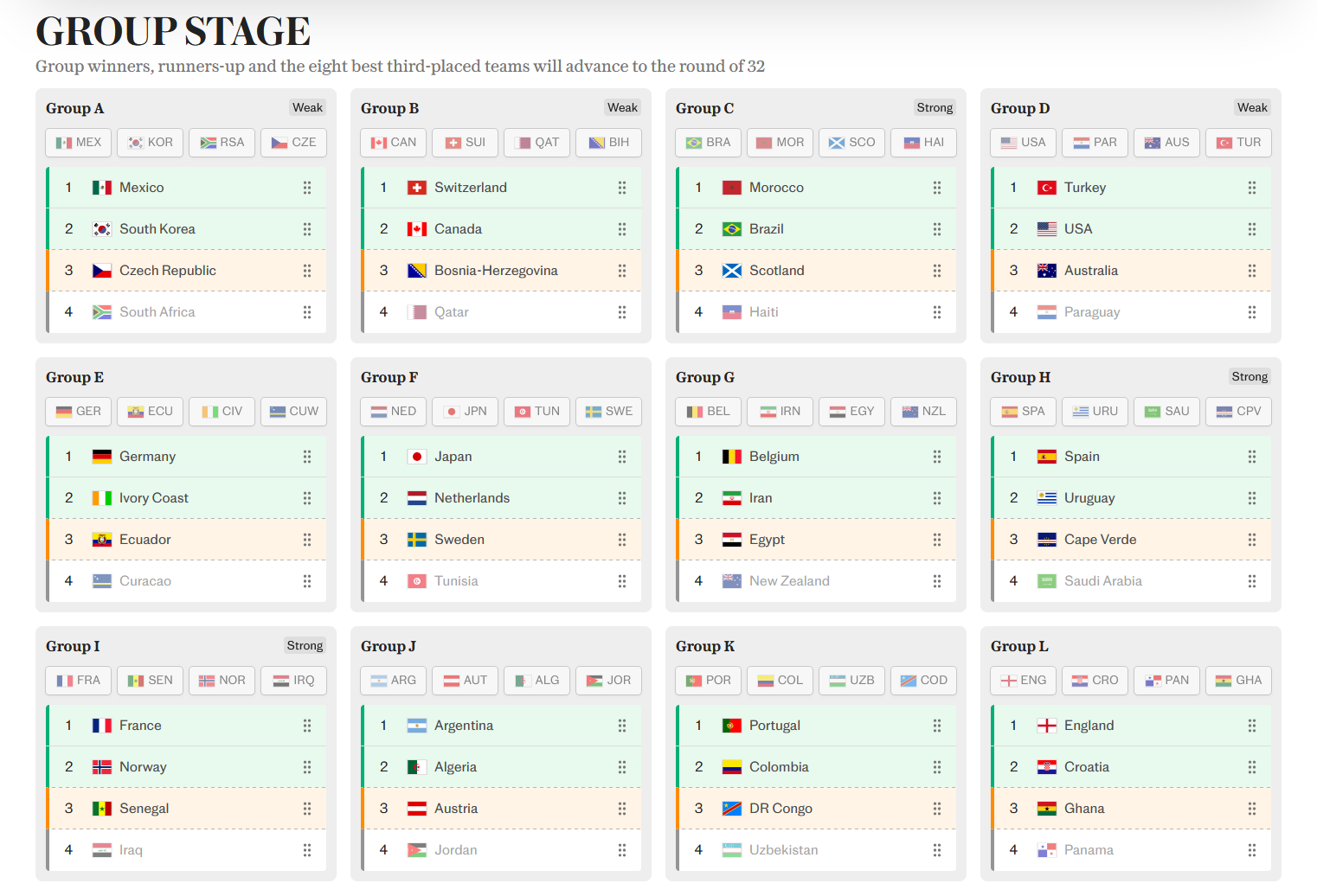Select the NOR chip in Group I
1317x896 pixels.
click(x=222, y=681)
